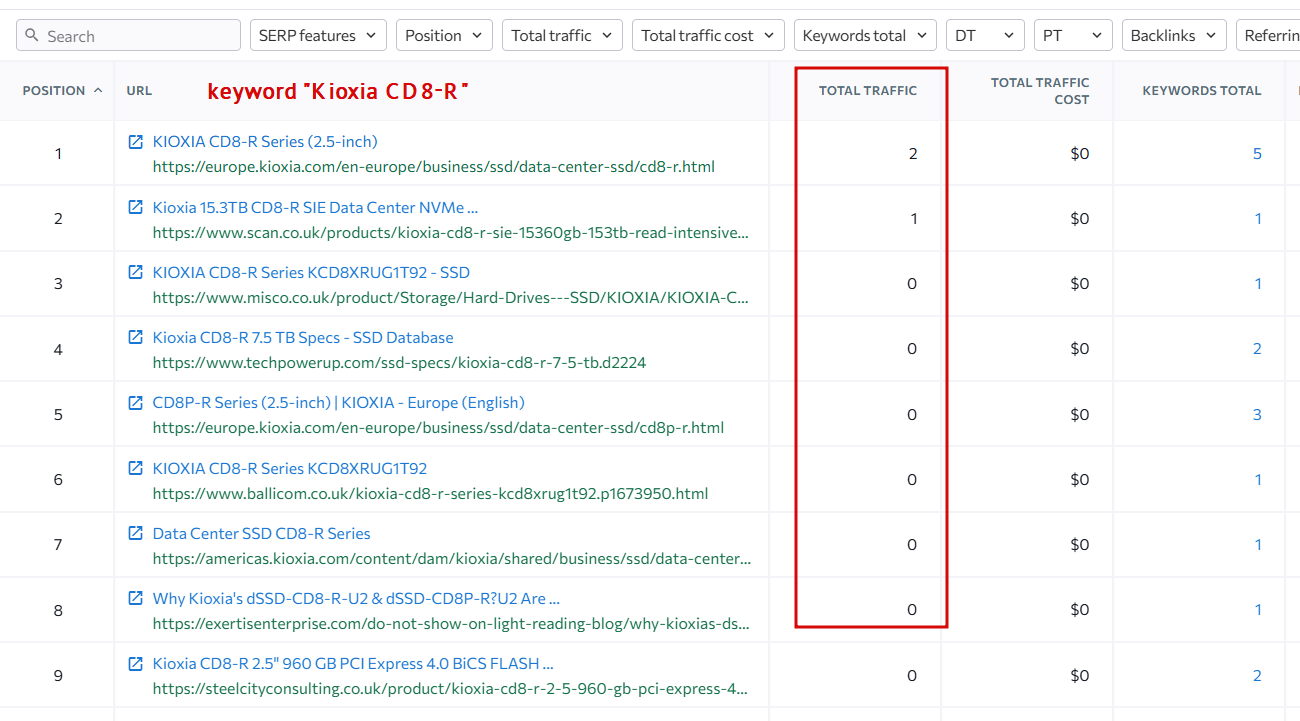
Task: Open keywords total 3 for CD8P-R row
Action: pos(1257,414)
